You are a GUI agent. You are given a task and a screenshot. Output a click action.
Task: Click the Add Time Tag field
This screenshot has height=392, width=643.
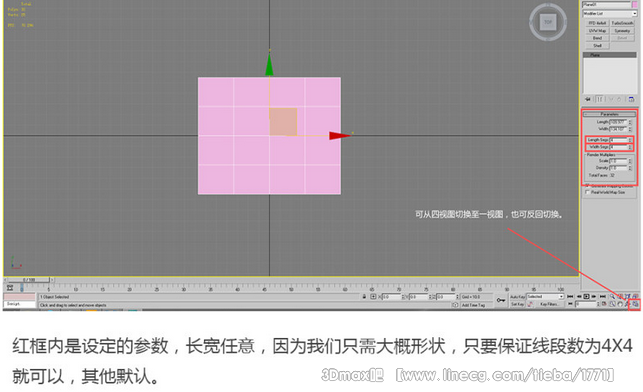coord(477,305)
